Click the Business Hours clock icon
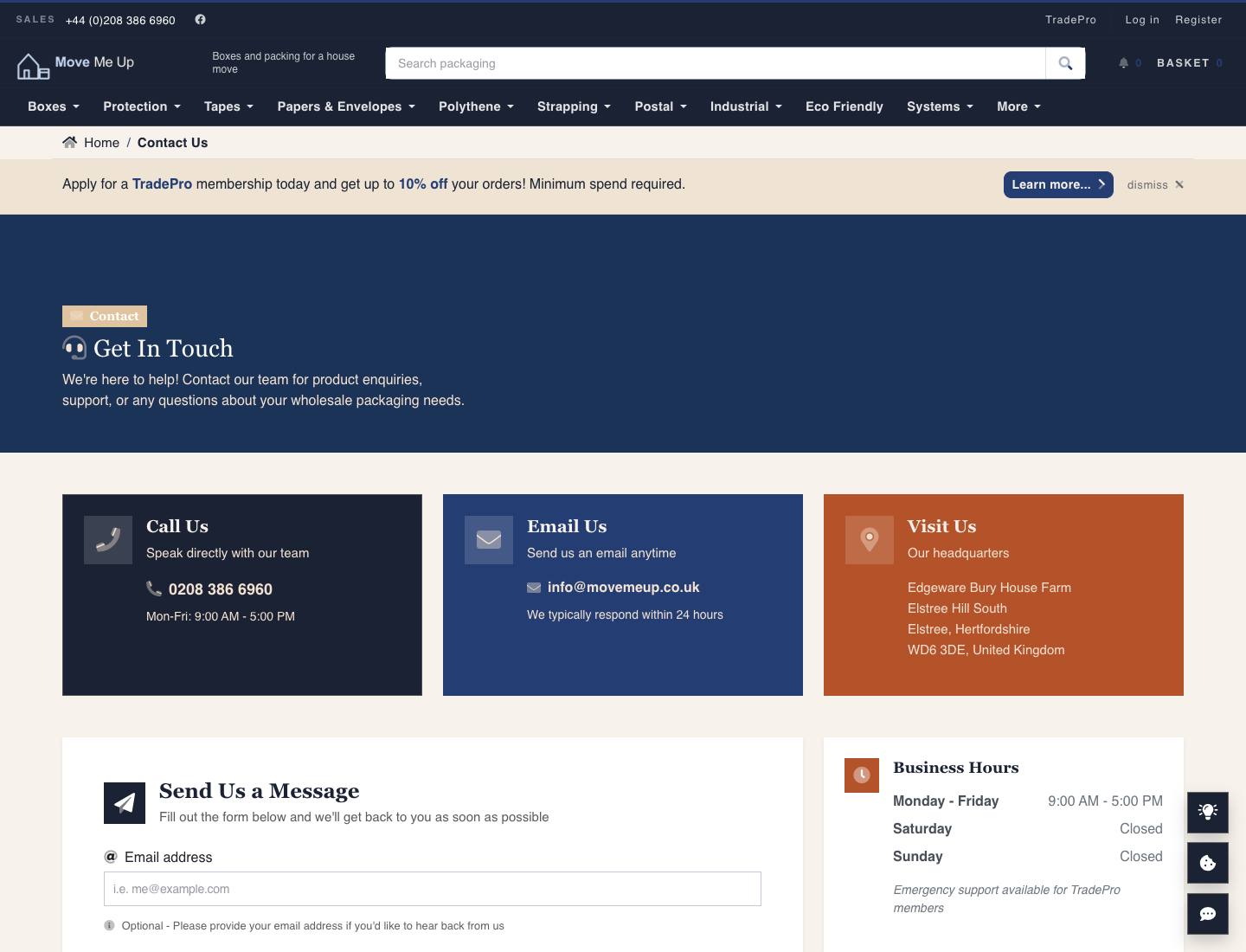The height and width of the screenshot is (952, 1246). [x=862, y=775]
